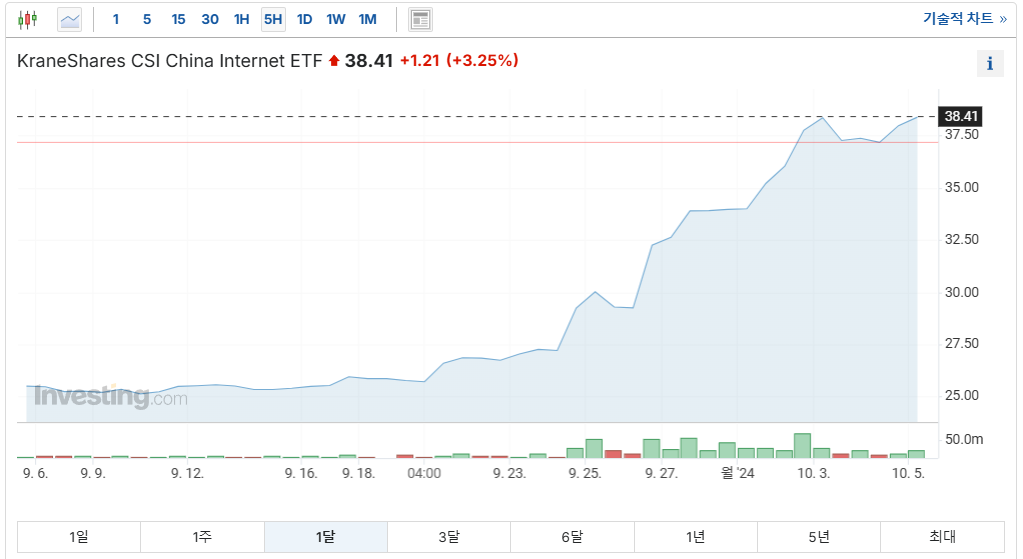This screenshot has width=1023, height=559.
Task: Click the 9. 12. date axis label
Action: coord(187,474)
